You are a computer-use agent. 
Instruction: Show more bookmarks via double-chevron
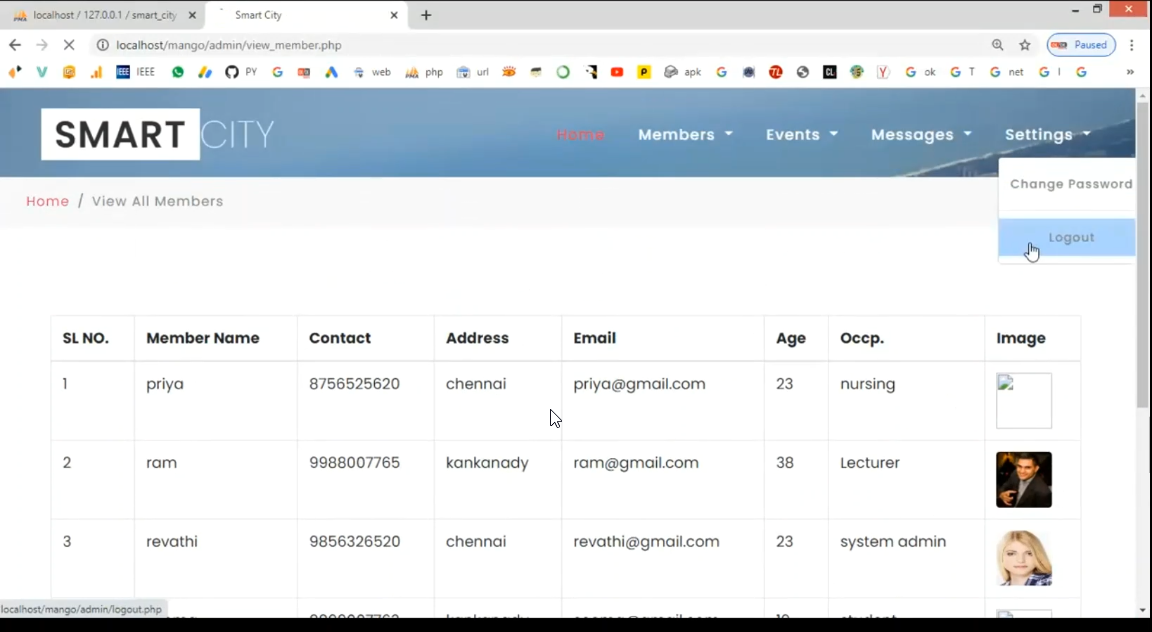pyautogui.click(x=1130, y=72)
